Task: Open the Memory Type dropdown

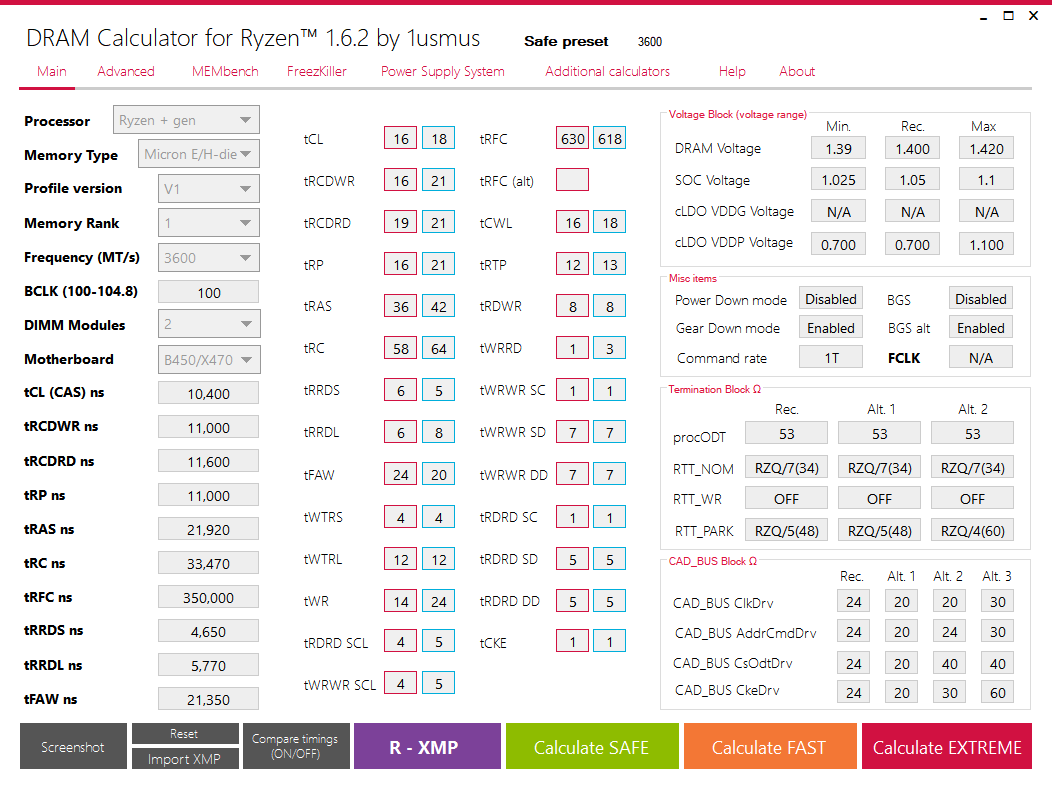Action: [199, 154]
